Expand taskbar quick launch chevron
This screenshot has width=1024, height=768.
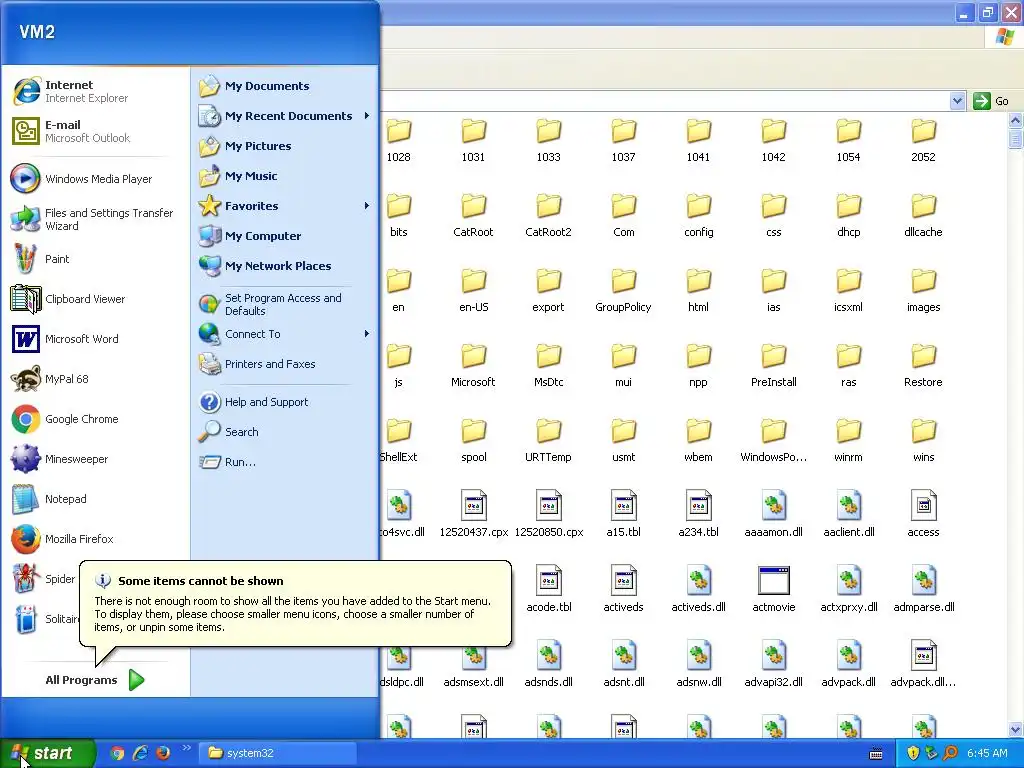186,748
